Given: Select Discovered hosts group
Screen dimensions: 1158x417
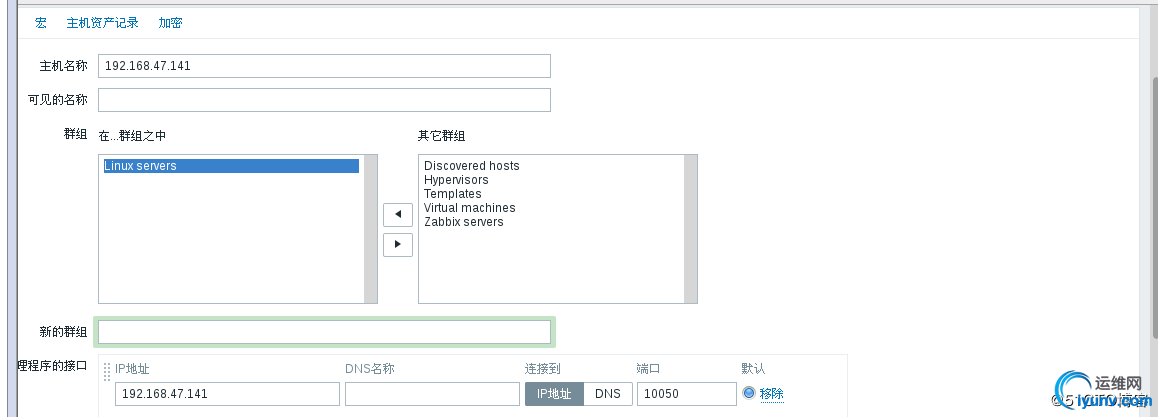Looking at the screenshot, I should (472, 166).
